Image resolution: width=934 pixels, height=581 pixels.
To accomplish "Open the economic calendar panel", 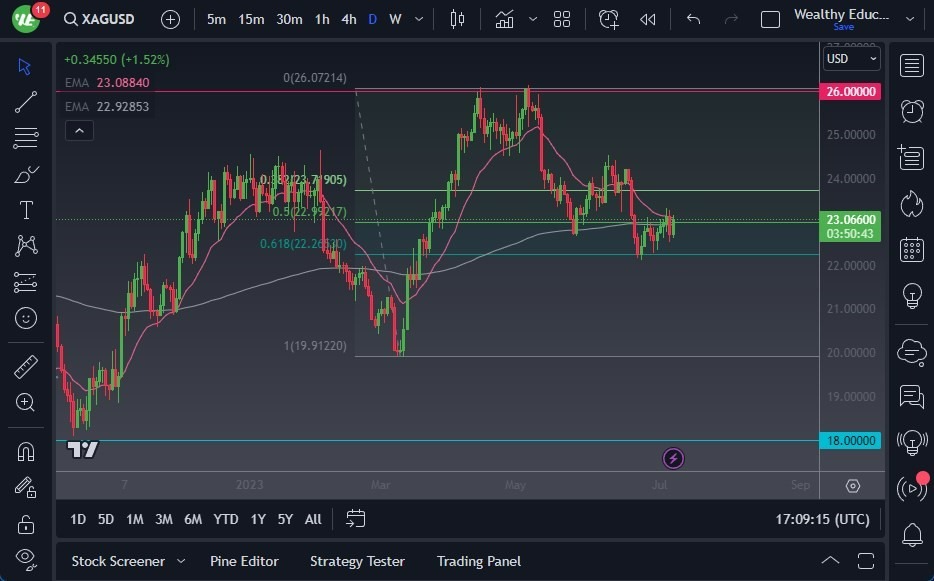I will (x=911, y=249).
